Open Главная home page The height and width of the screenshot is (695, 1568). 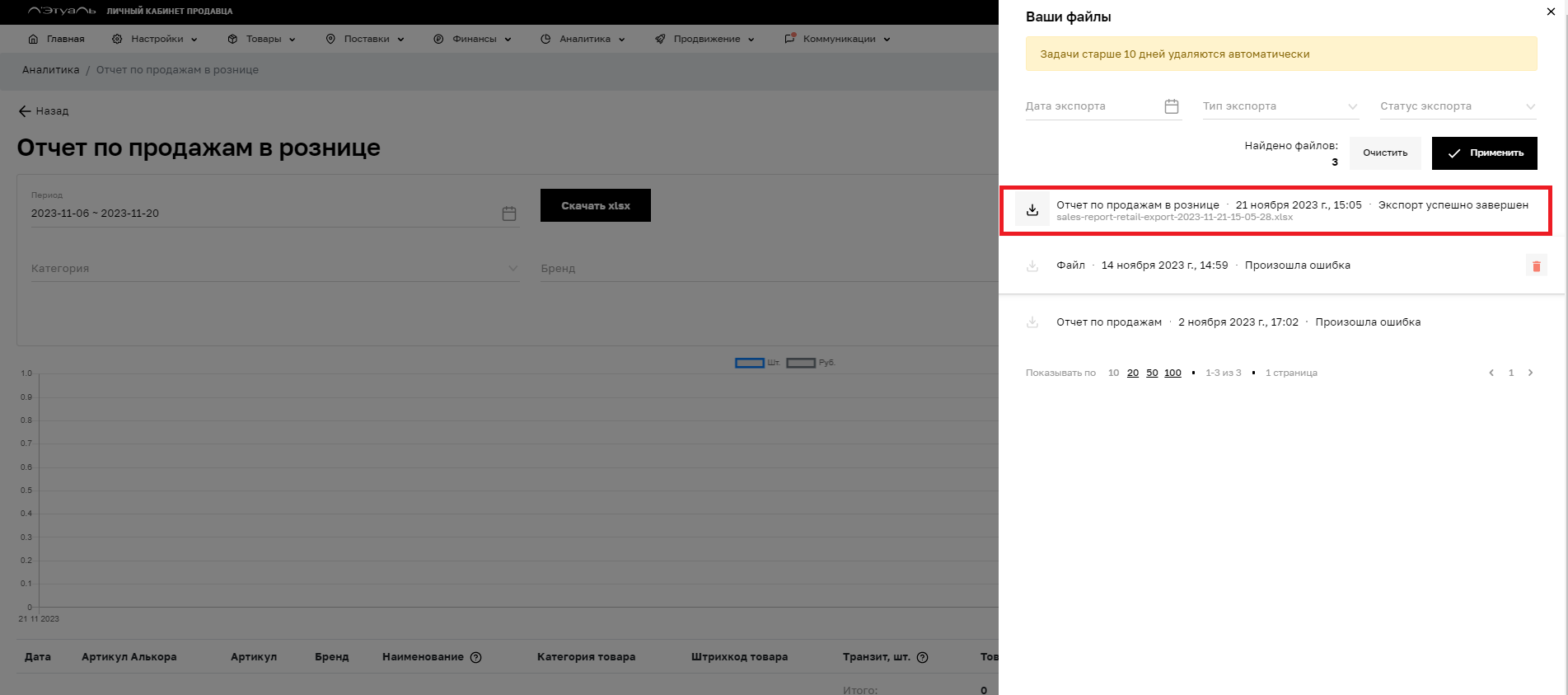coord(56,39)
